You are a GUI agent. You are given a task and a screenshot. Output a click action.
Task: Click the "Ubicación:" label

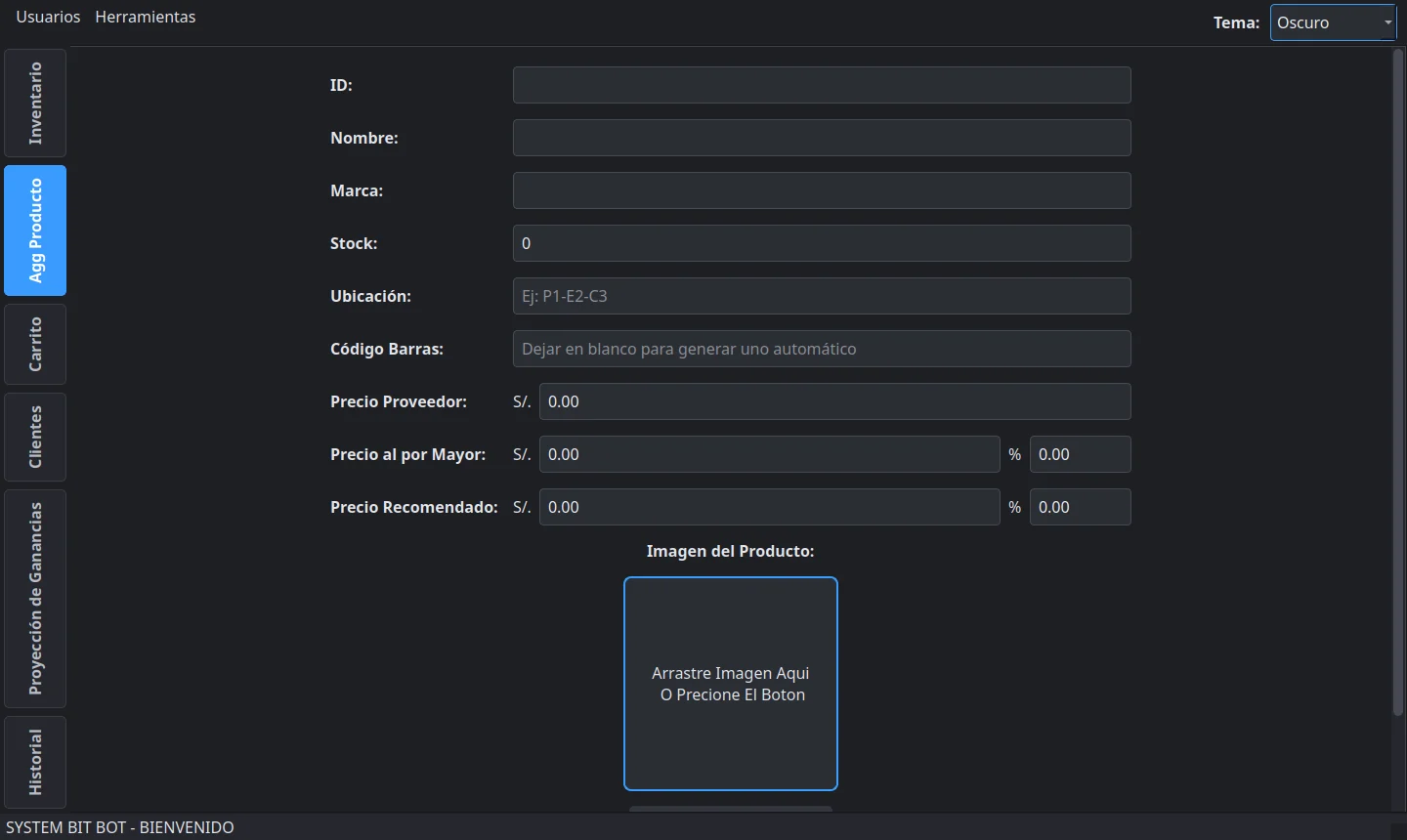pos(370,296)
